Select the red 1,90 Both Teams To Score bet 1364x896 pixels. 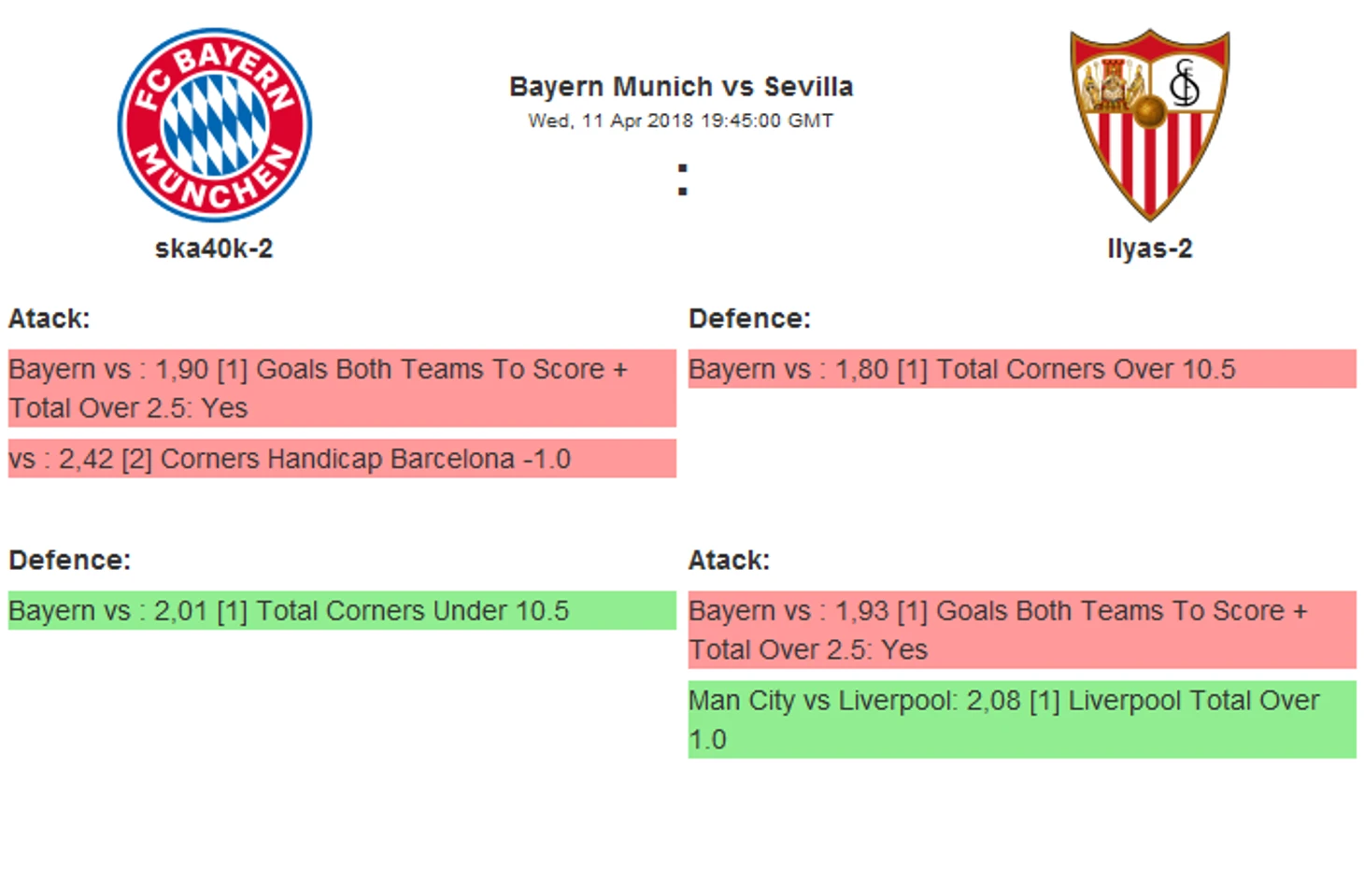click(342, 388)
